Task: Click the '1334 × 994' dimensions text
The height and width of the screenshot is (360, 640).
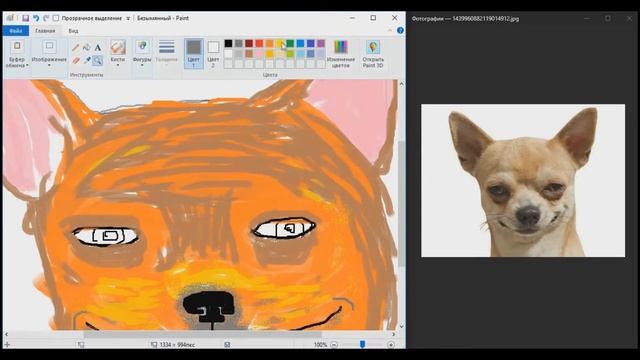Action: (177, 345)
